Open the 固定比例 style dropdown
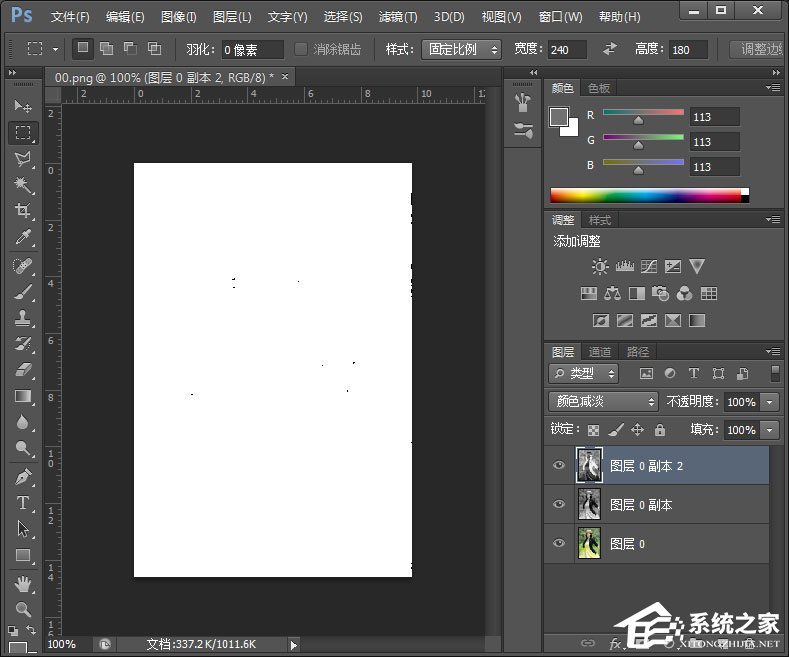Viewport: 789px width, 657px height. [462, 49]
